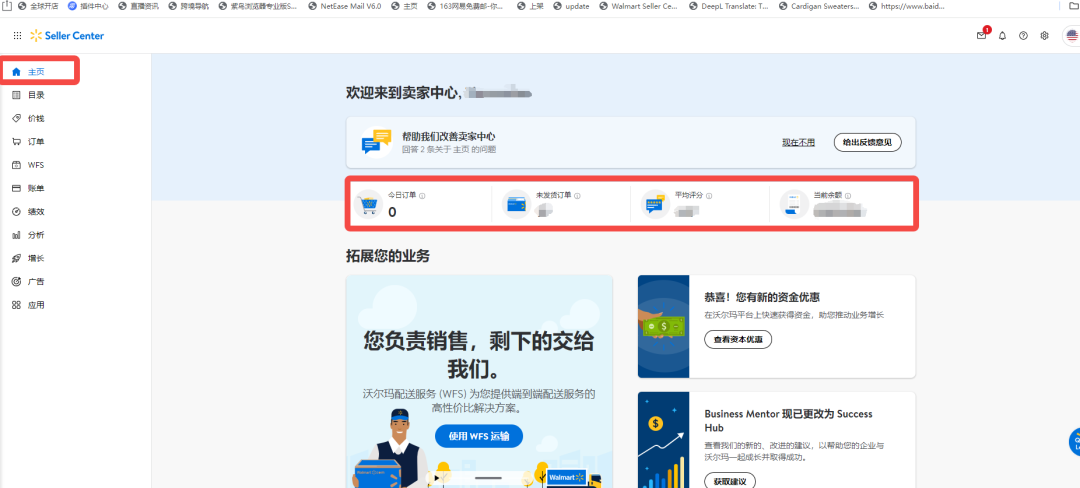
Task: Click the 应用 grid icon in sidebar
Action: (x=16, y=305)
